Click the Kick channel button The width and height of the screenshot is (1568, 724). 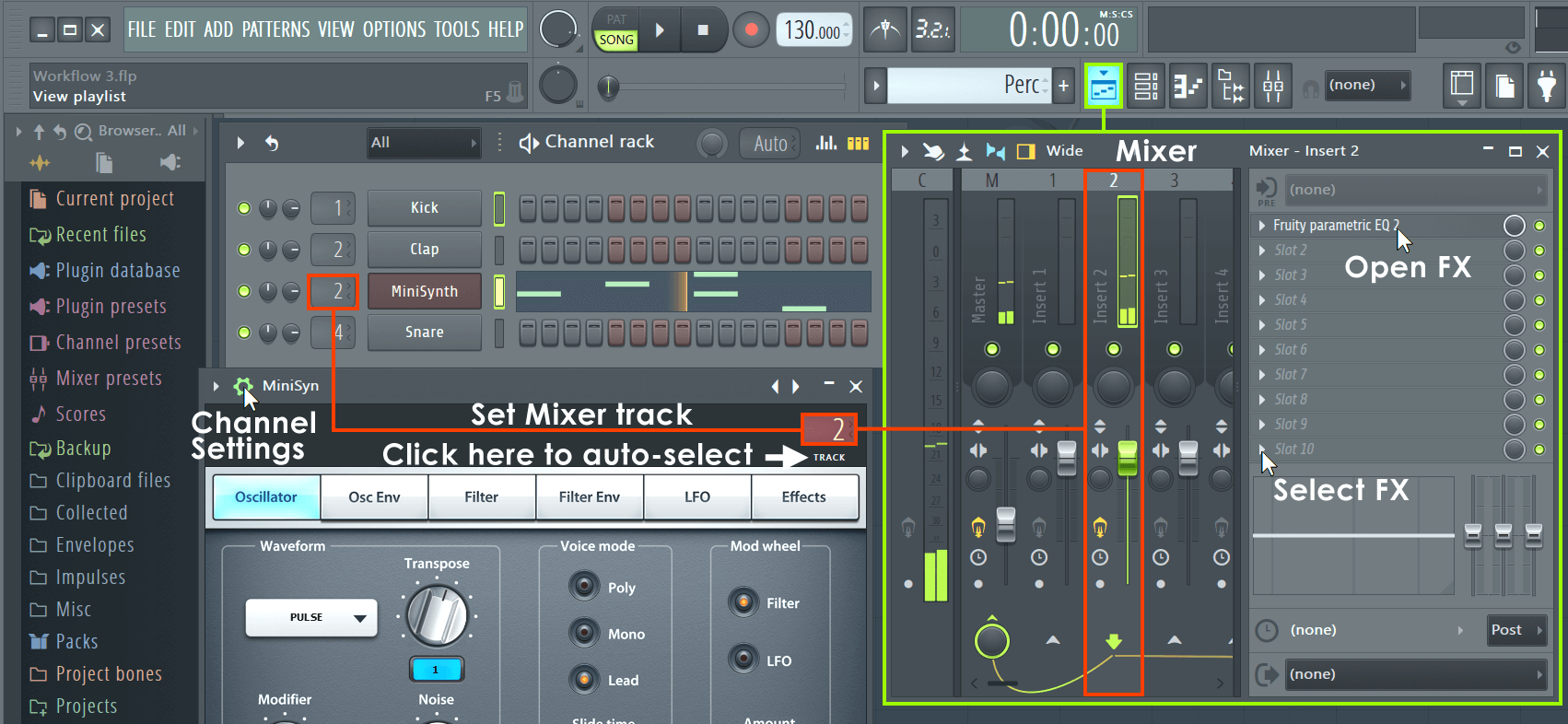pyautogui.click(x=425, y=208)
